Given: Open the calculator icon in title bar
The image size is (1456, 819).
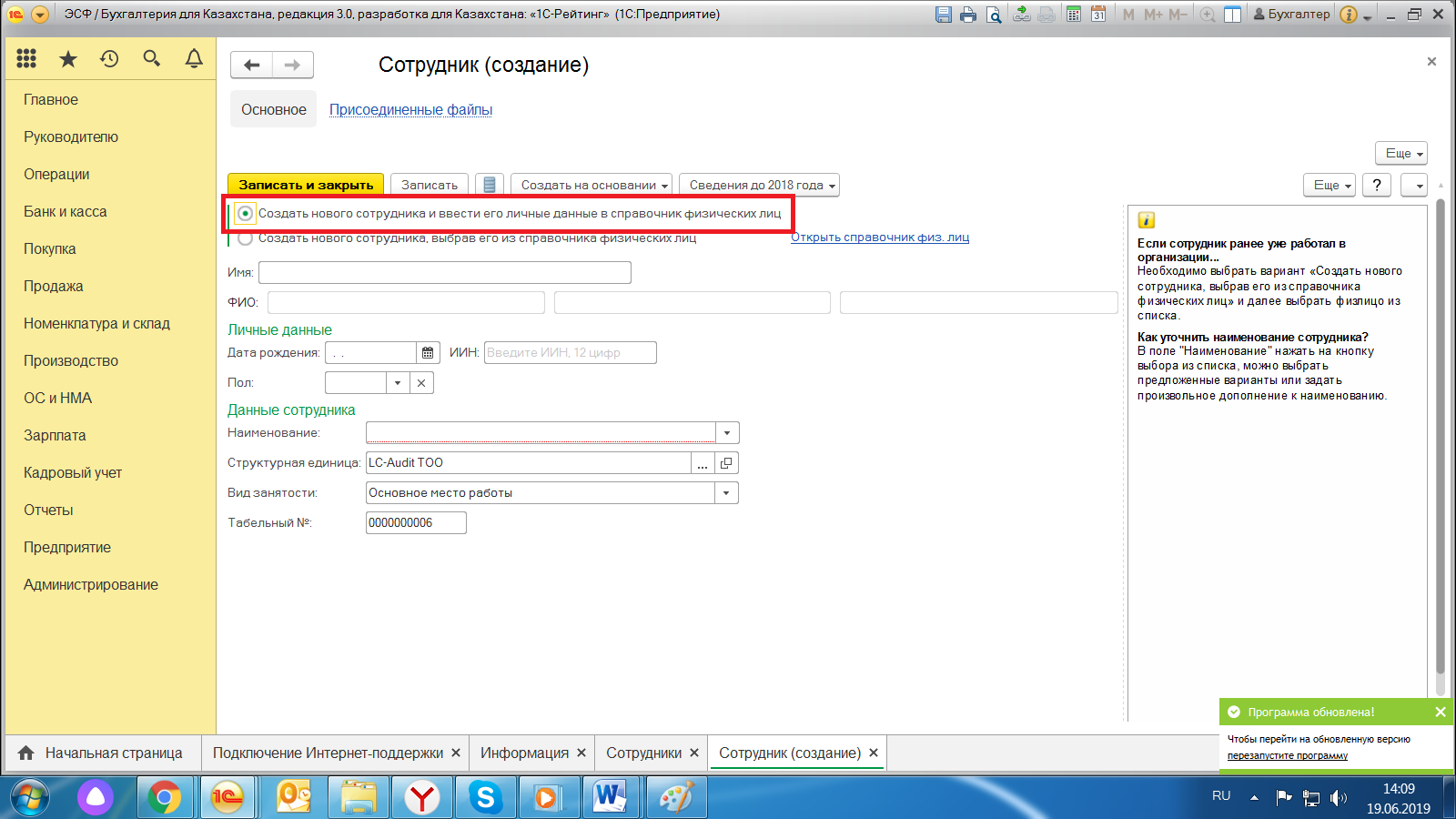Looking at the screenshot, I should click(x=1074, y=15).
